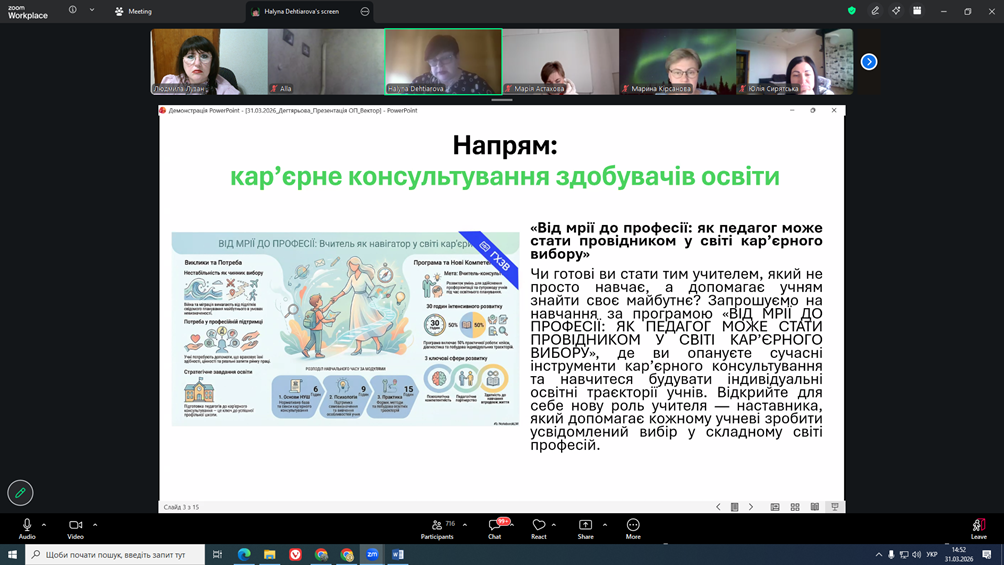Screen dimensions: 1004x565
Task: Select Halyna Dehtiarova's screen tab
Action: pos(300,11)
